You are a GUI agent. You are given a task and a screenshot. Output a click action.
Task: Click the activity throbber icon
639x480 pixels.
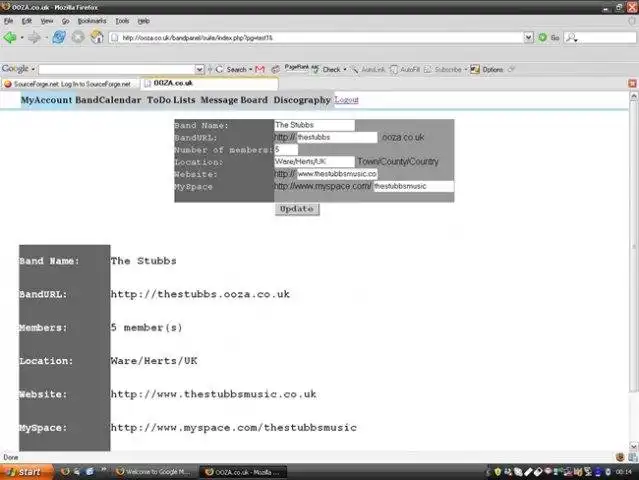pos(632,21)
